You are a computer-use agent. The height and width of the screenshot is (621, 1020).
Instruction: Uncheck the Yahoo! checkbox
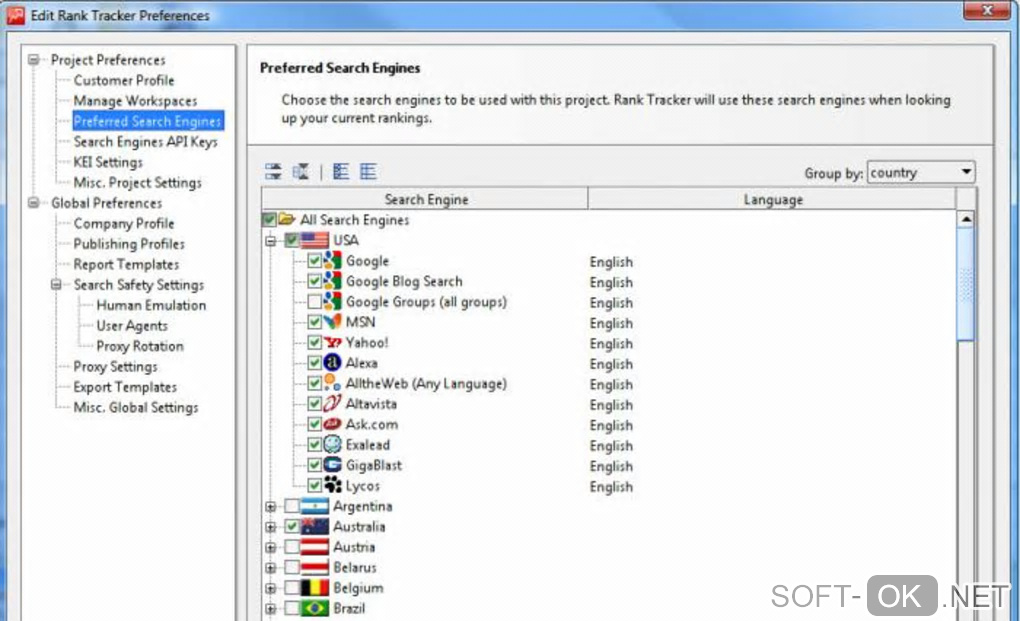point(314,343)
